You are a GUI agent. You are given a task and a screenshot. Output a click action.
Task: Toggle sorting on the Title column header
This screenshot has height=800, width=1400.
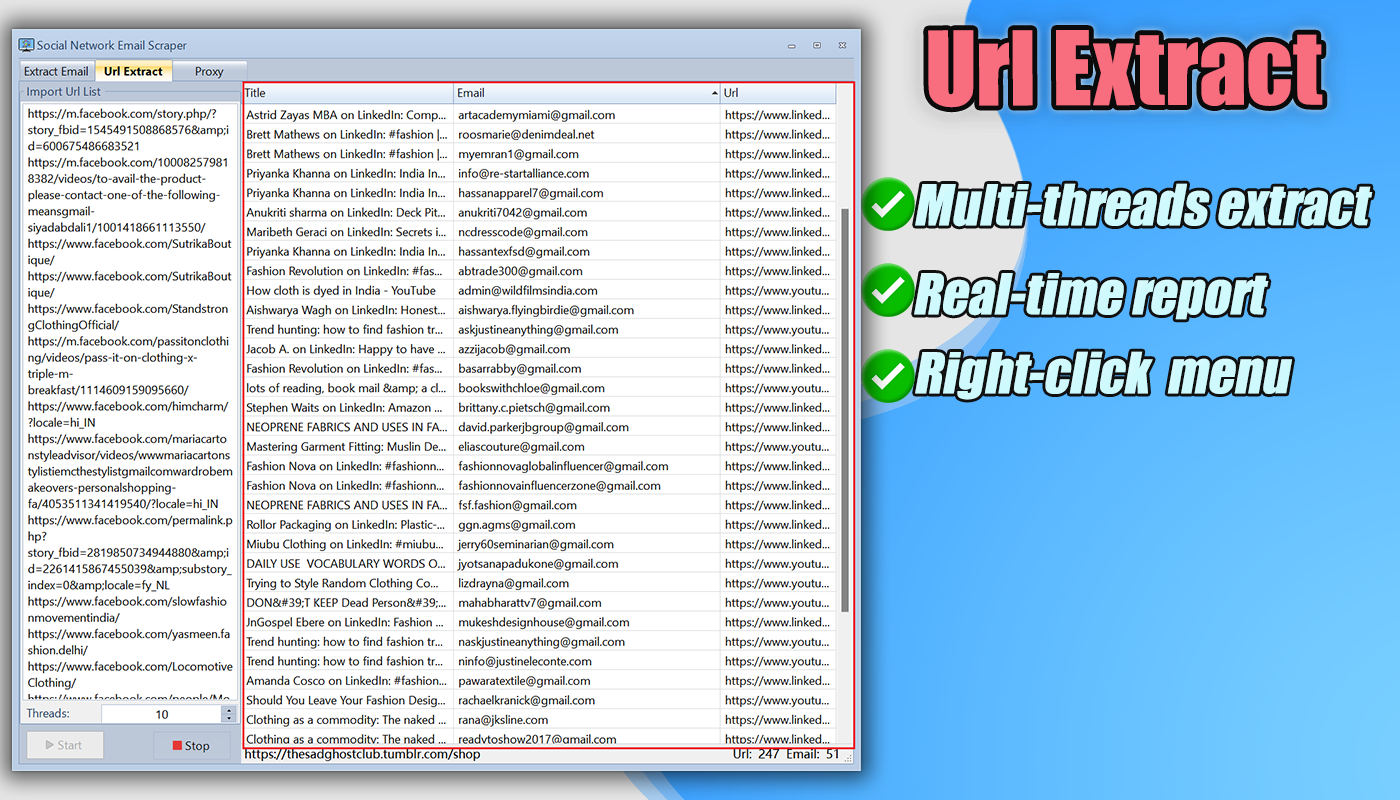coord(347,92)
